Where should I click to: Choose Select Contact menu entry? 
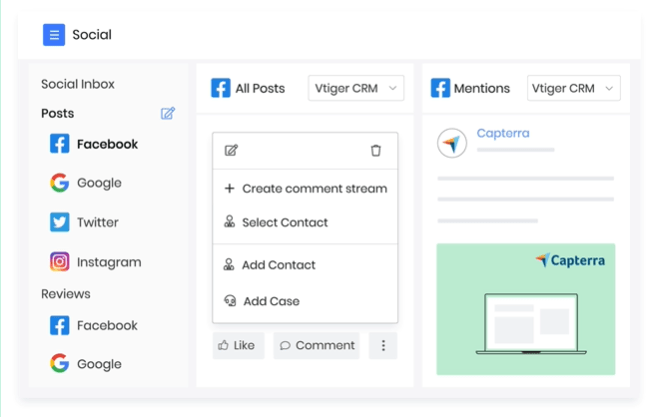(x=306, y=222)
